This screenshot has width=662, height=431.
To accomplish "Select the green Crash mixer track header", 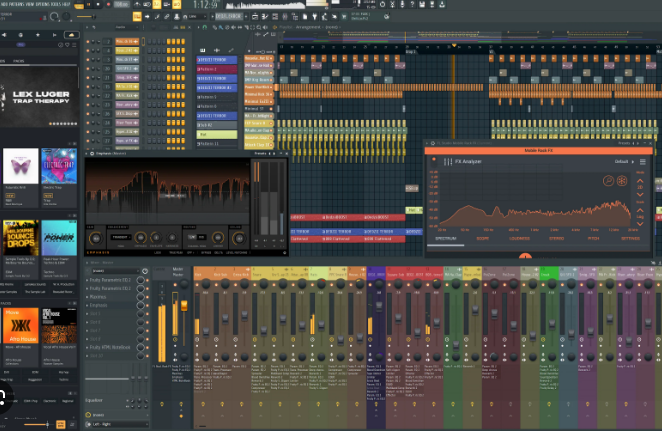I will click(549, 273).
